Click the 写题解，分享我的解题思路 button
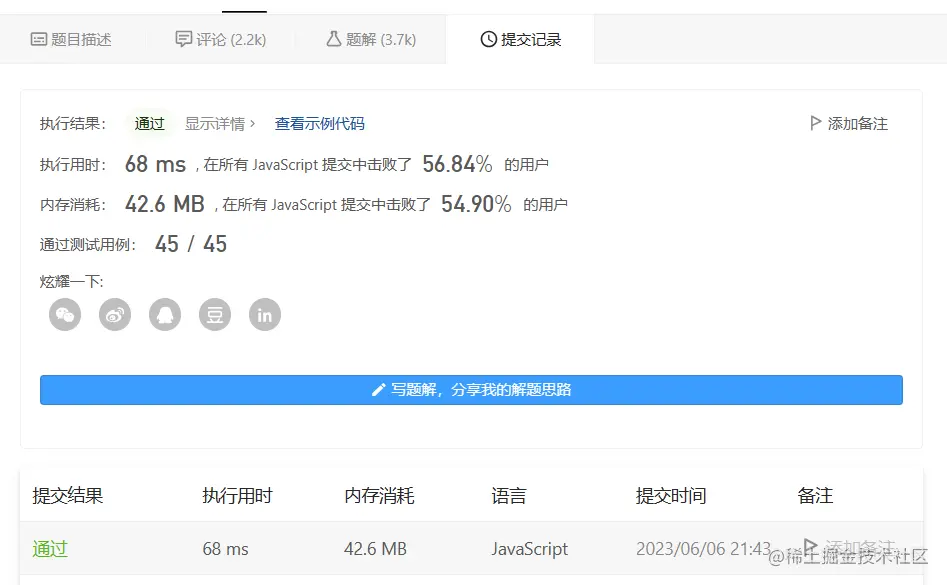 coord(471,390)
